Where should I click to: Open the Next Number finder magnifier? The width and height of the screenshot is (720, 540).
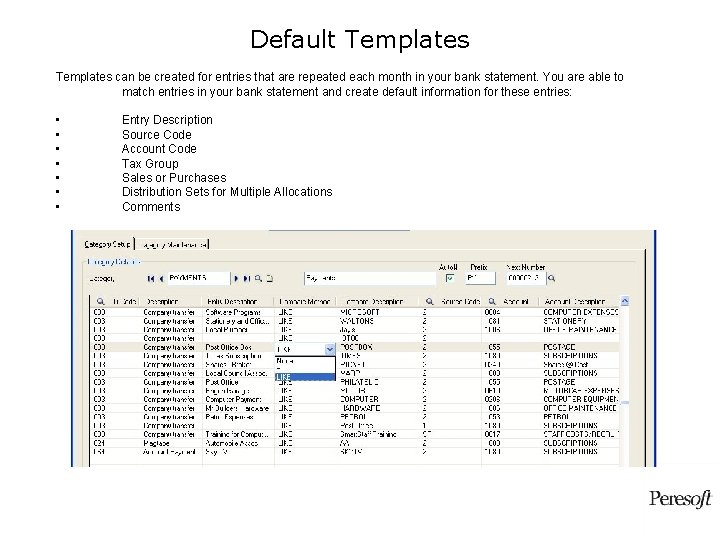coord(551,278)
